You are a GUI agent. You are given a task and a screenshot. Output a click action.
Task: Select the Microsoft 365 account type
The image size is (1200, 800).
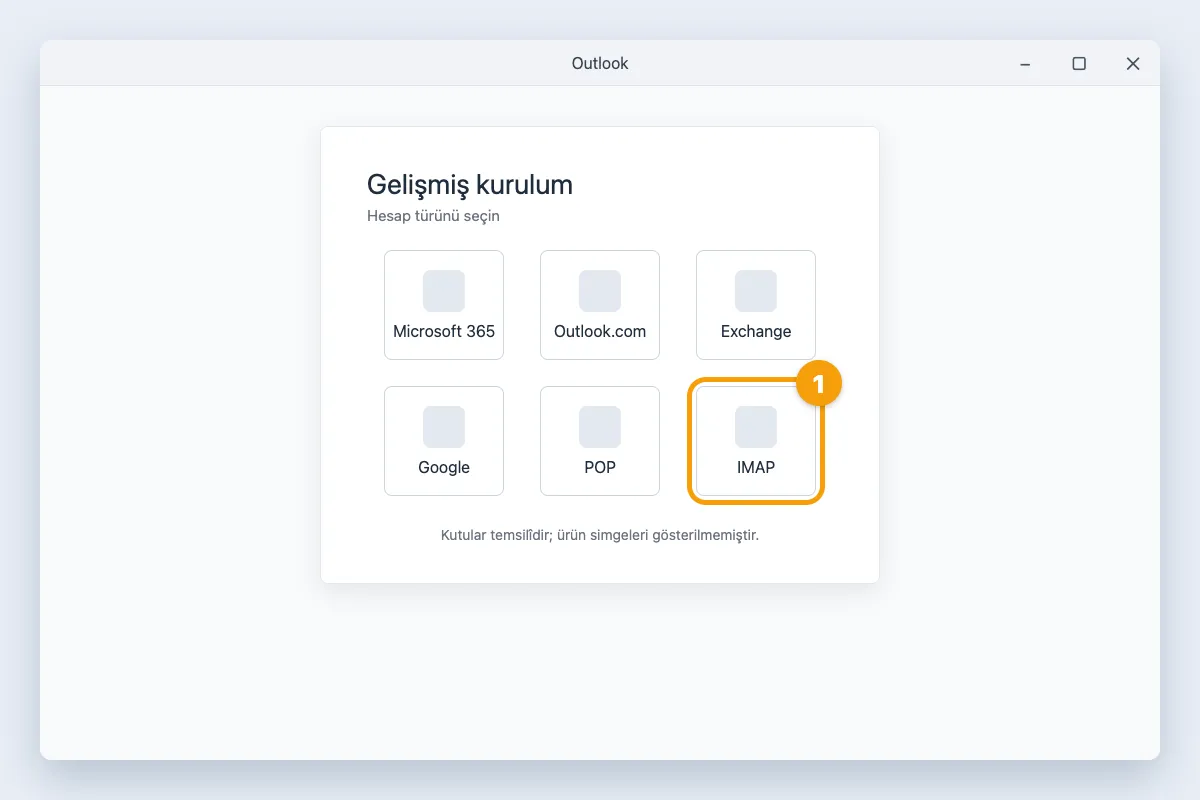click(444, 305)
